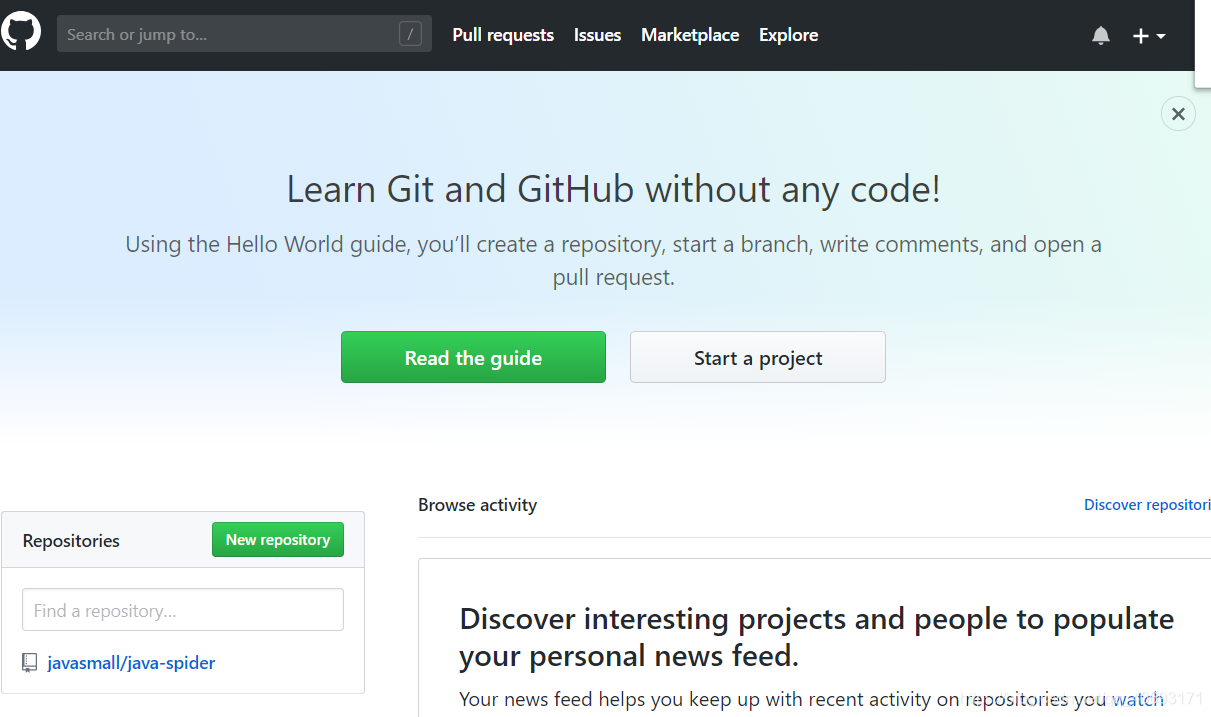Screen dimensions: 1211x717
Task: Open the Explore section
Action: pyautogui.click(x=788, y=35)
